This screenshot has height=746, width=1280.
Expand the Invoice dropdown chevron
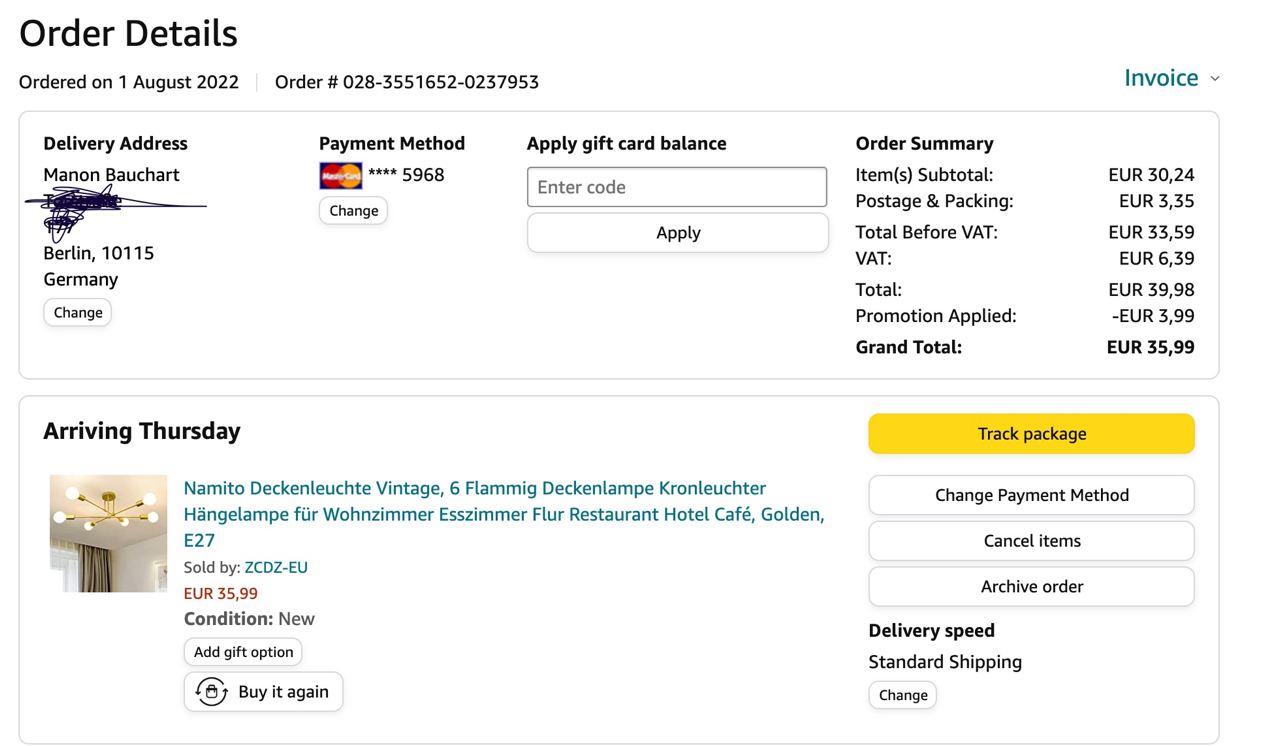(x=1215, y=79)
